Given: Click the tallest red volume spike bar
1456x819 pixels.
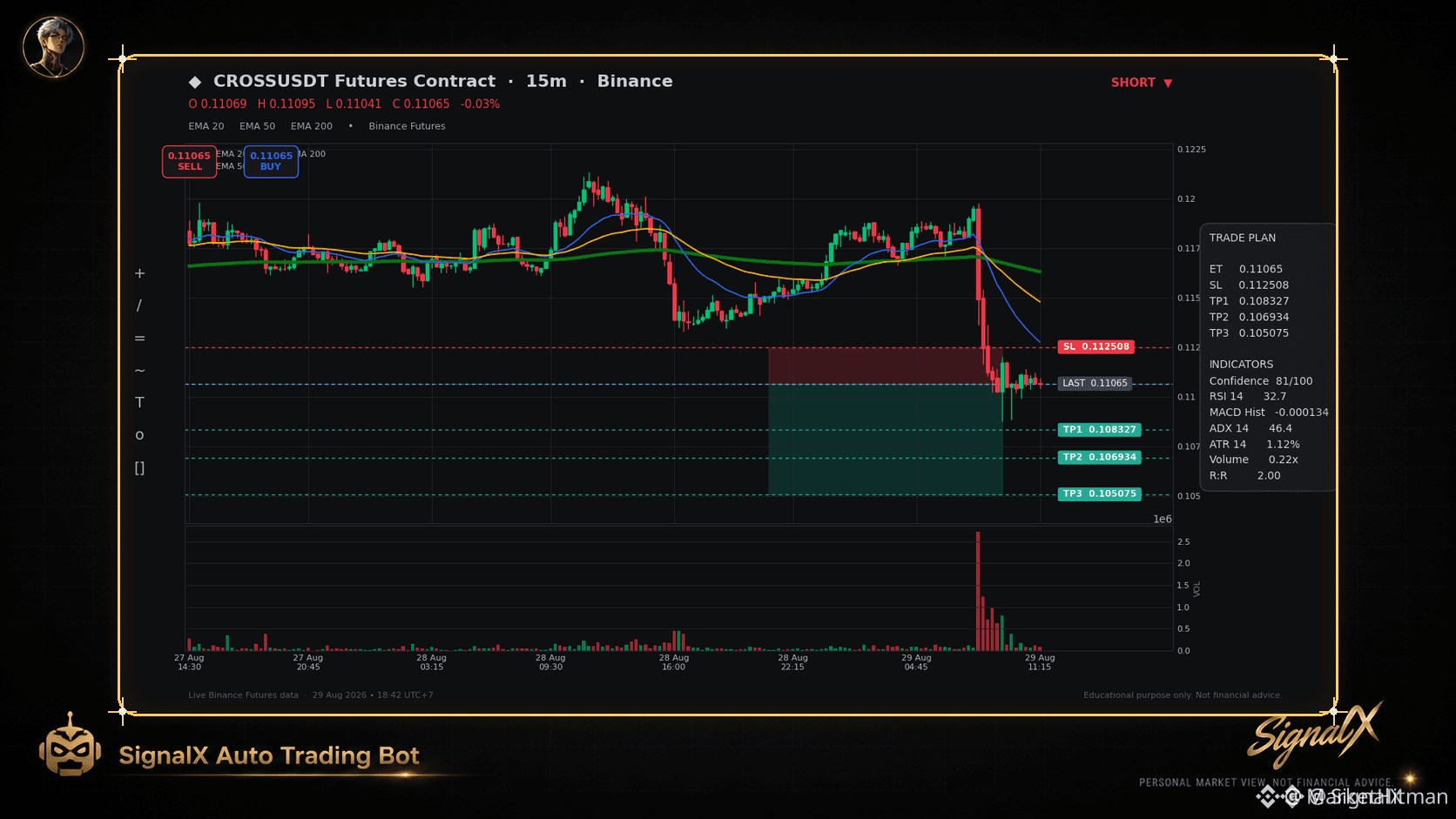Looking at the screenshot, I should click(978, 591).
